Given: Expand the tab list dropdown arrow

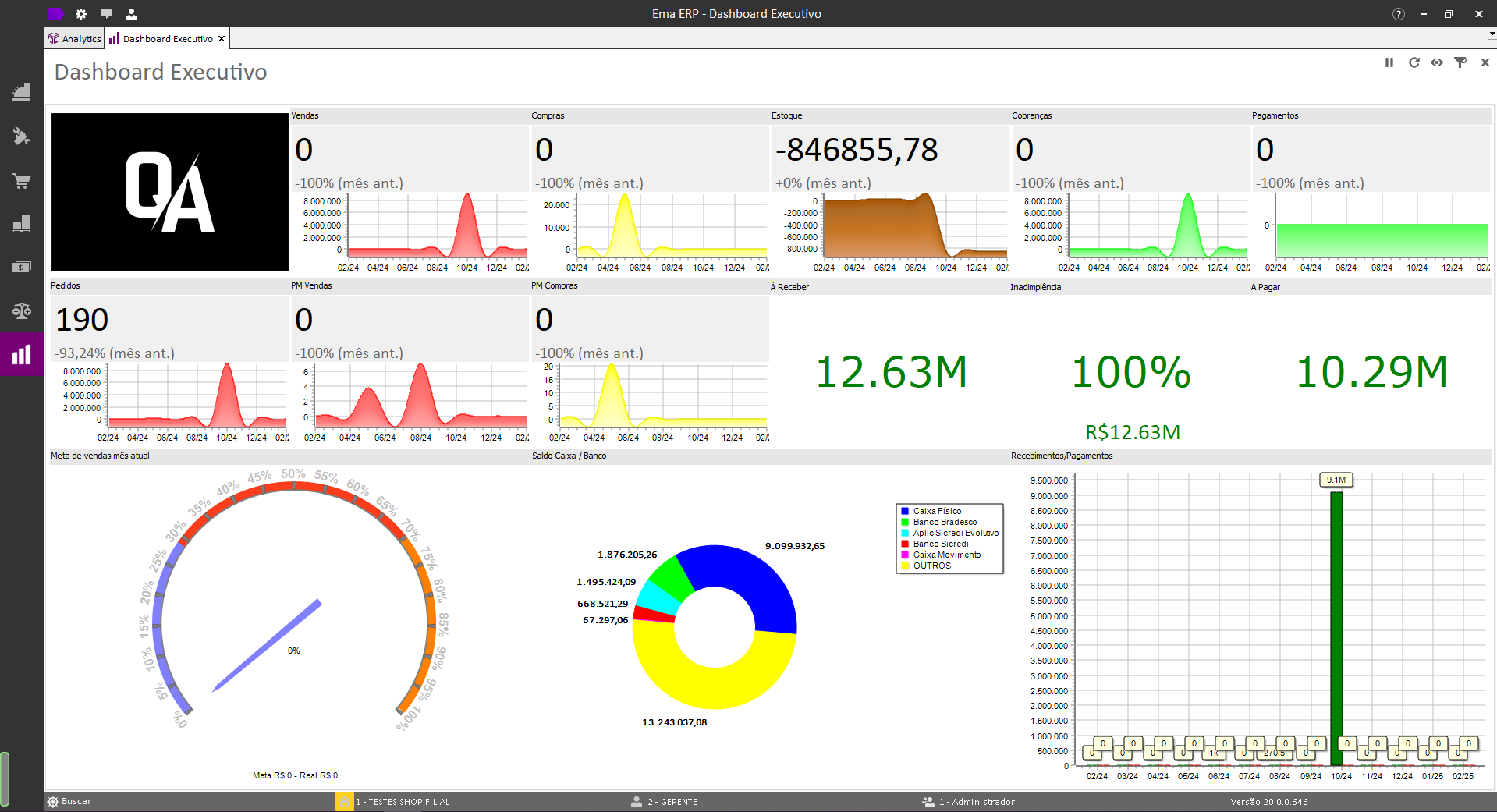Looking at the screenshot, I should click(1492, 34).
